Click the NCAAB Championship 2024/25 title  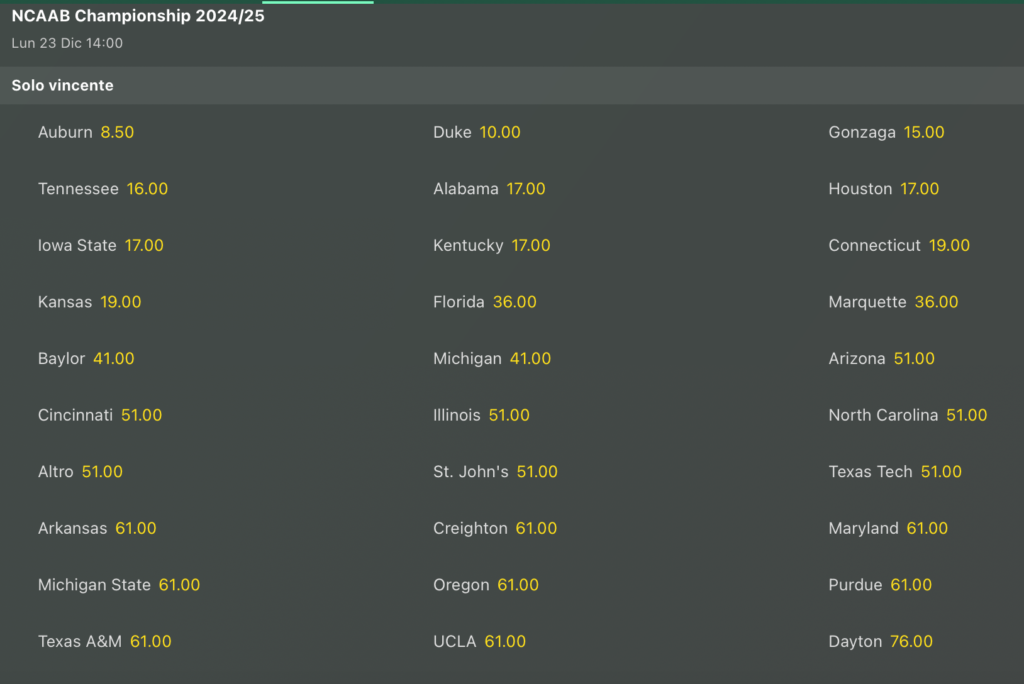coord(138,16)
